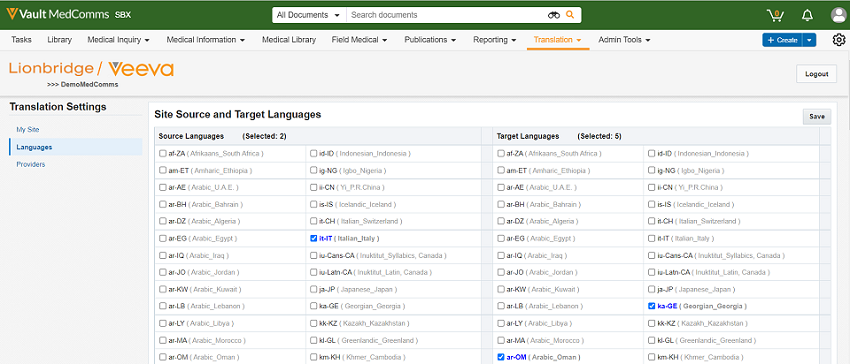Check target language ar-IQ Arabic Iraq
The image size is (850, 364).
pos(501,256)
